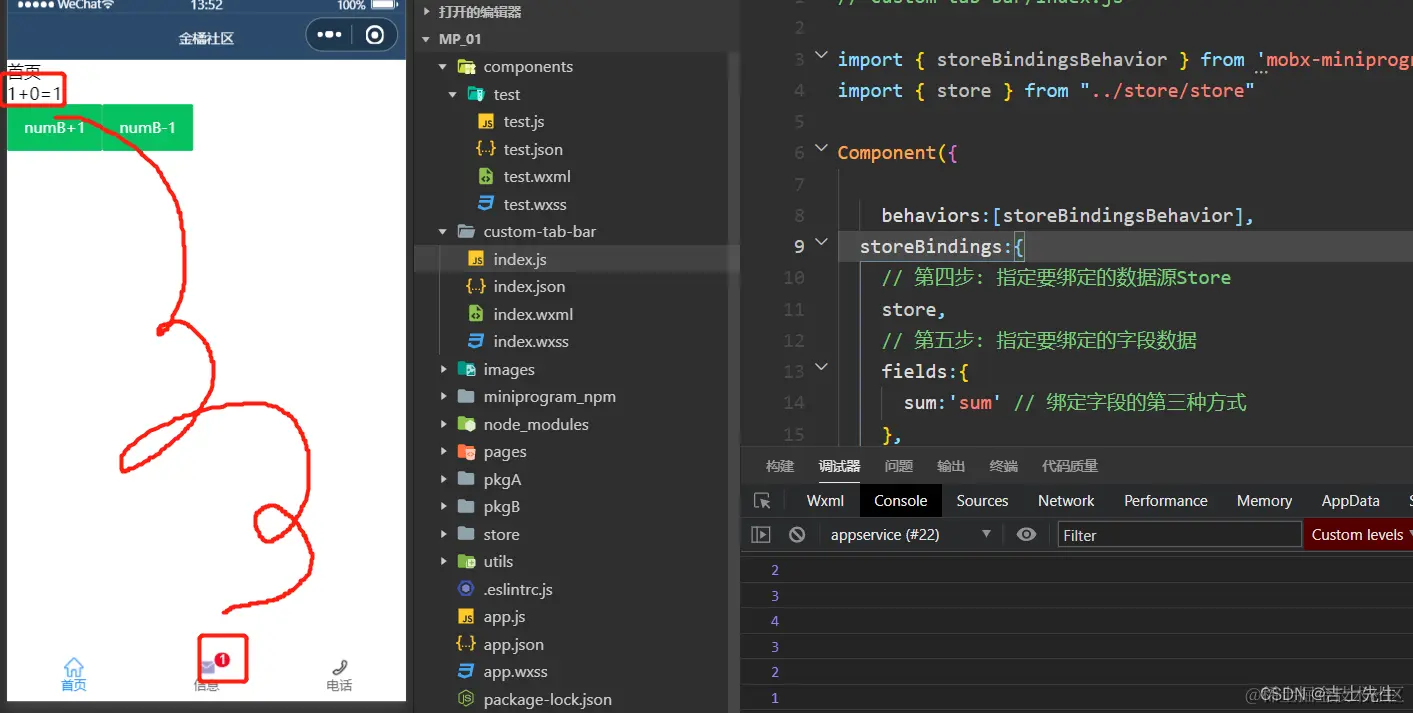The width and height of the screenshot is (1413, 713).
Task: Focus the console Filter input field
Action: coord(1179,535)
